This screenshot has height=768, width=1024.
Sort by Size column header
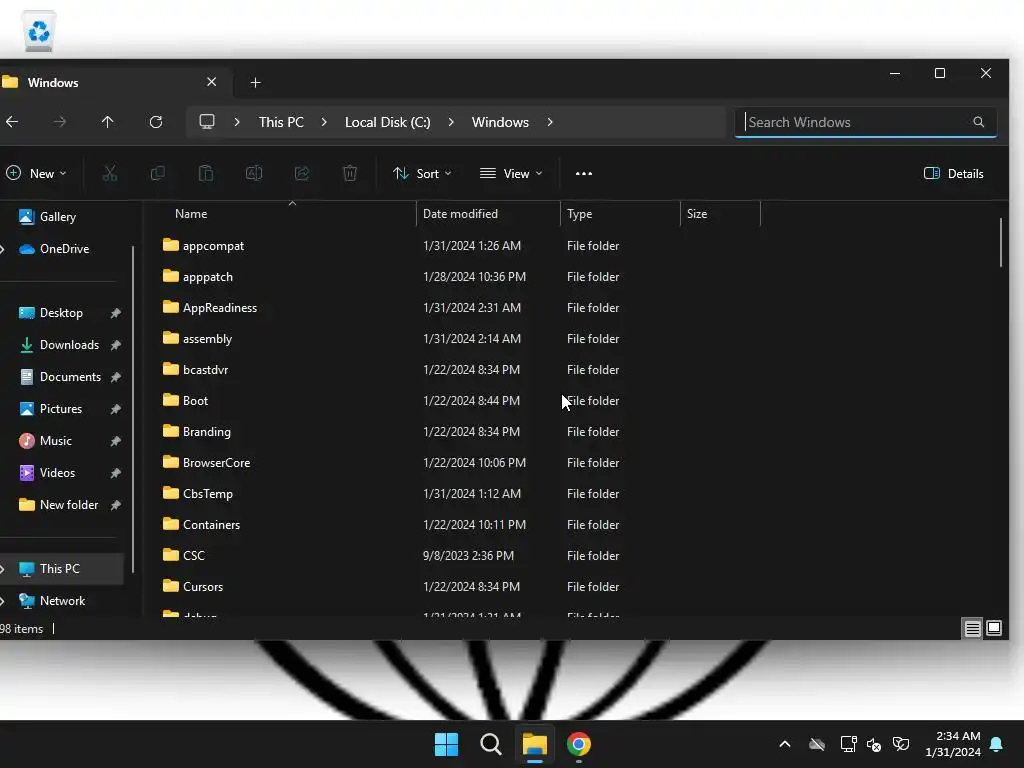click(x=720, y=214)
